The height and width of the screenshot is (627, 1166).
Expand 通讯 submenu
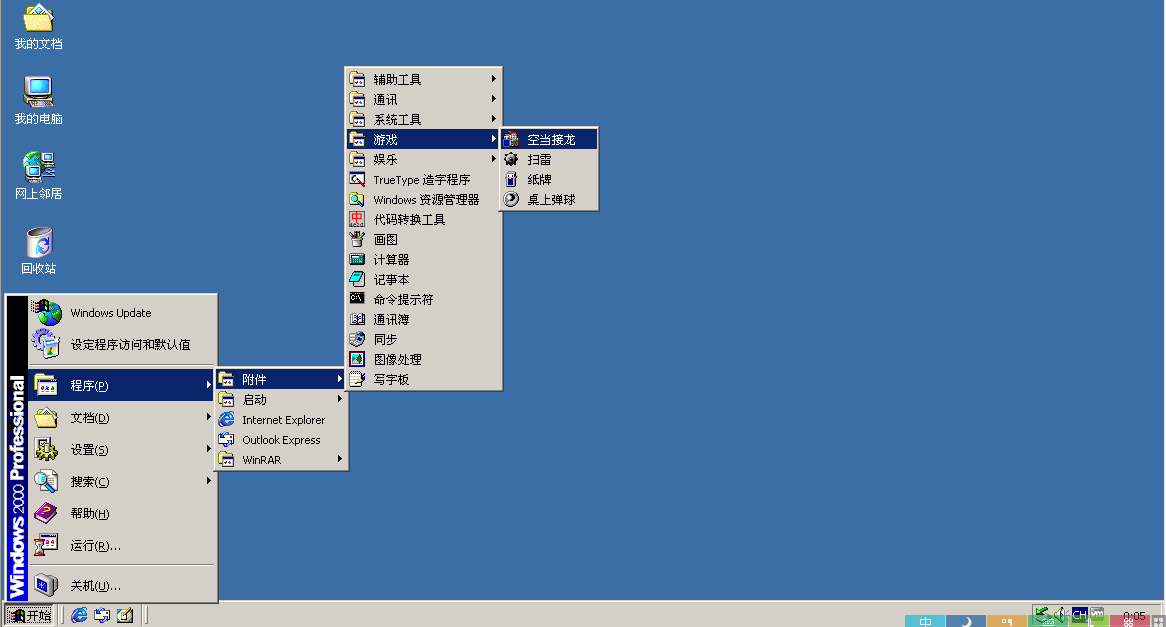tap(424, 99)
